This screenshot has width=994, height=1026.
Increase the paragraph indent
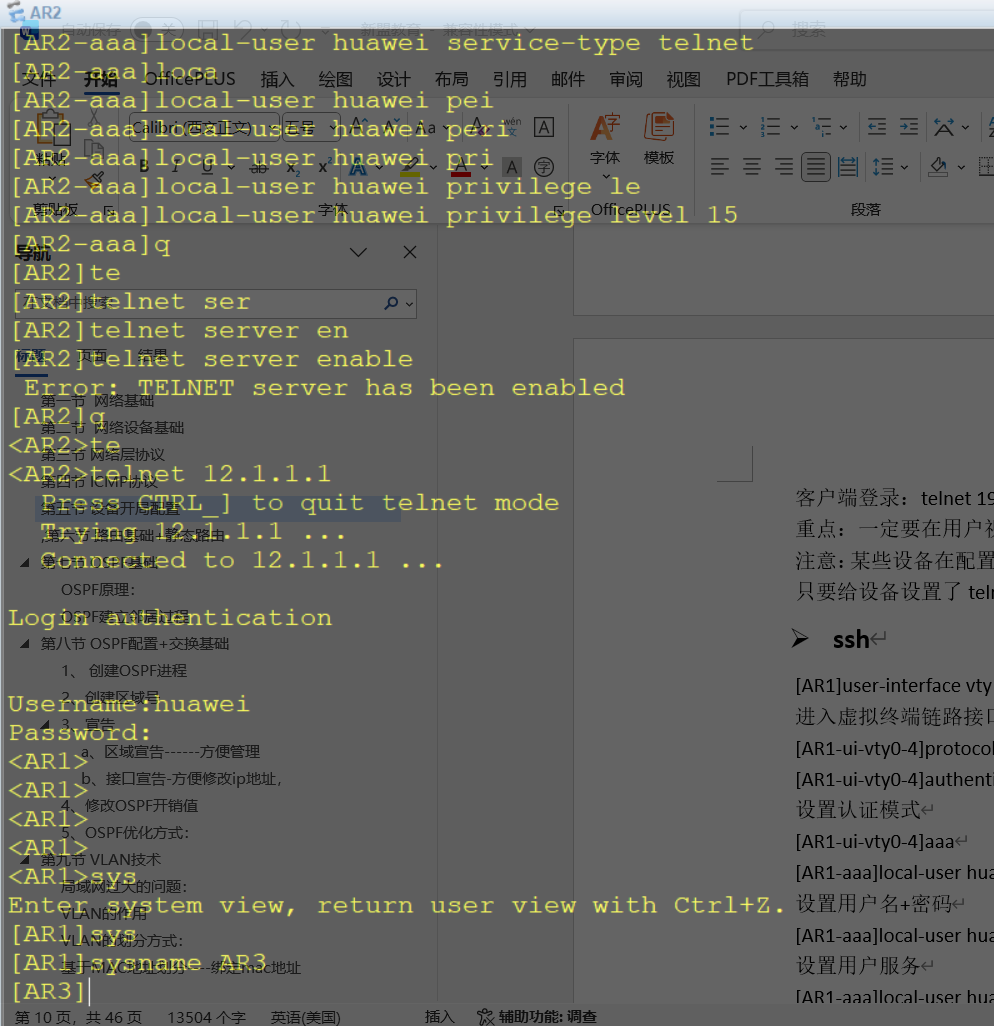909,127
